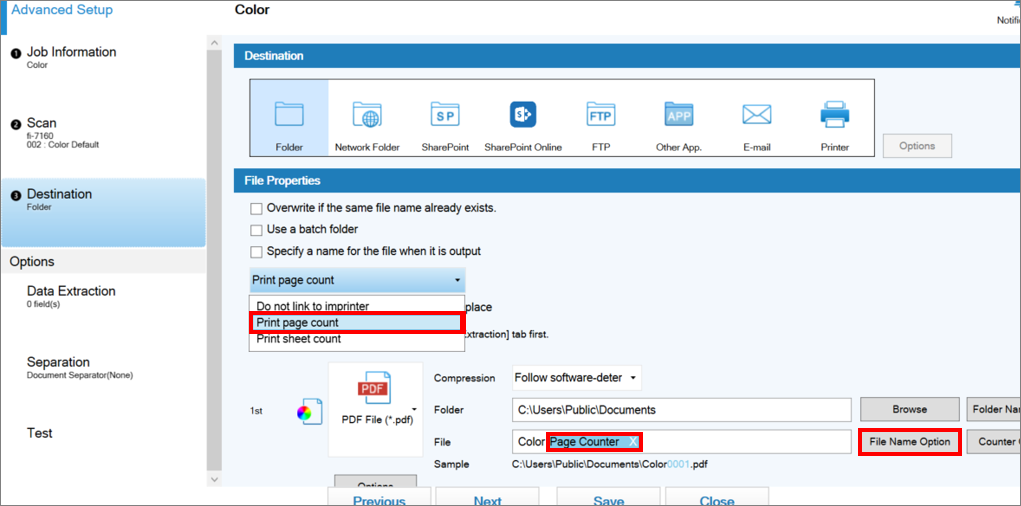Click the File Name Option button

pos(910,442)
